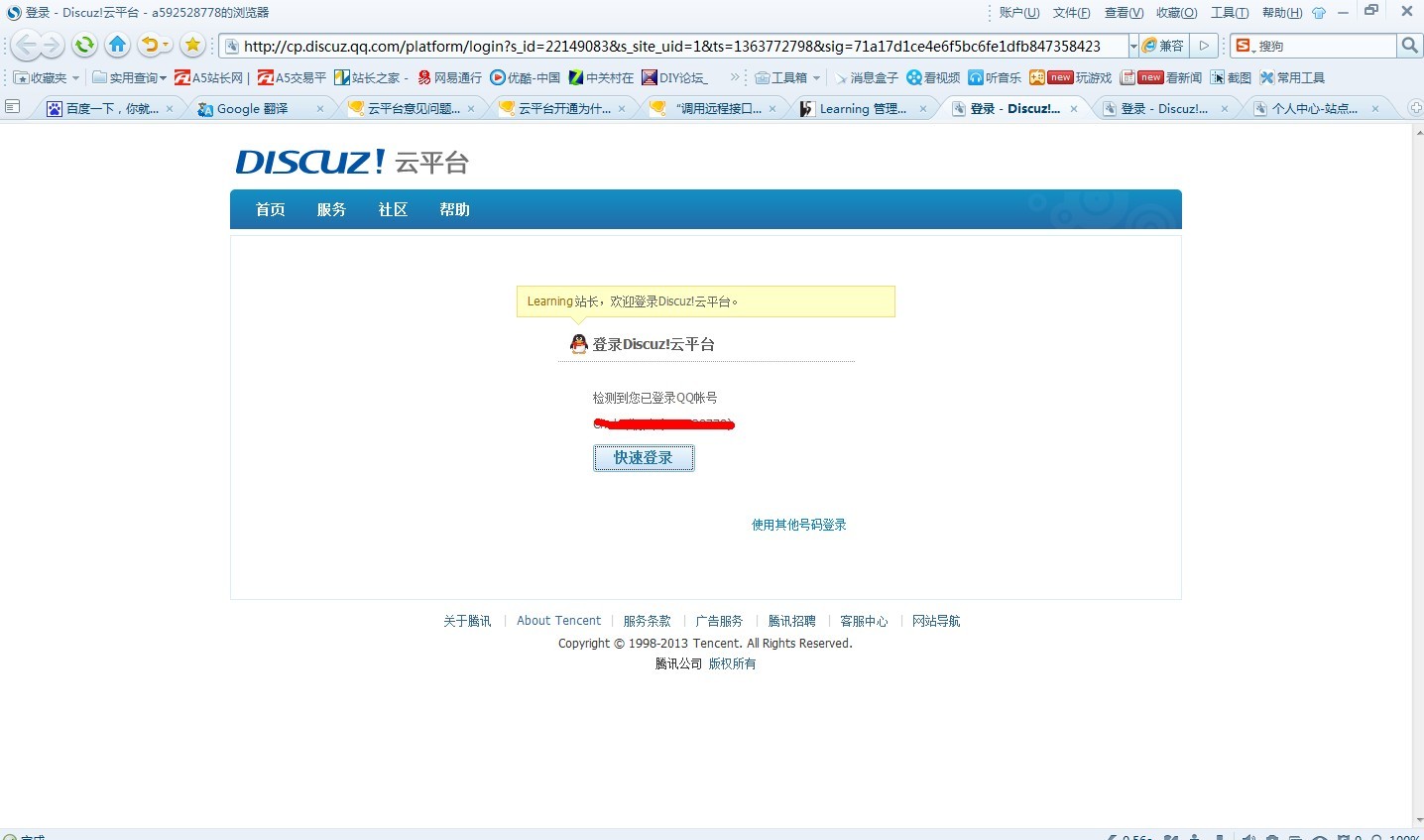The image size is (1424, 840).
Task: Open the 网易通行 bookmark
Action: 449,77
